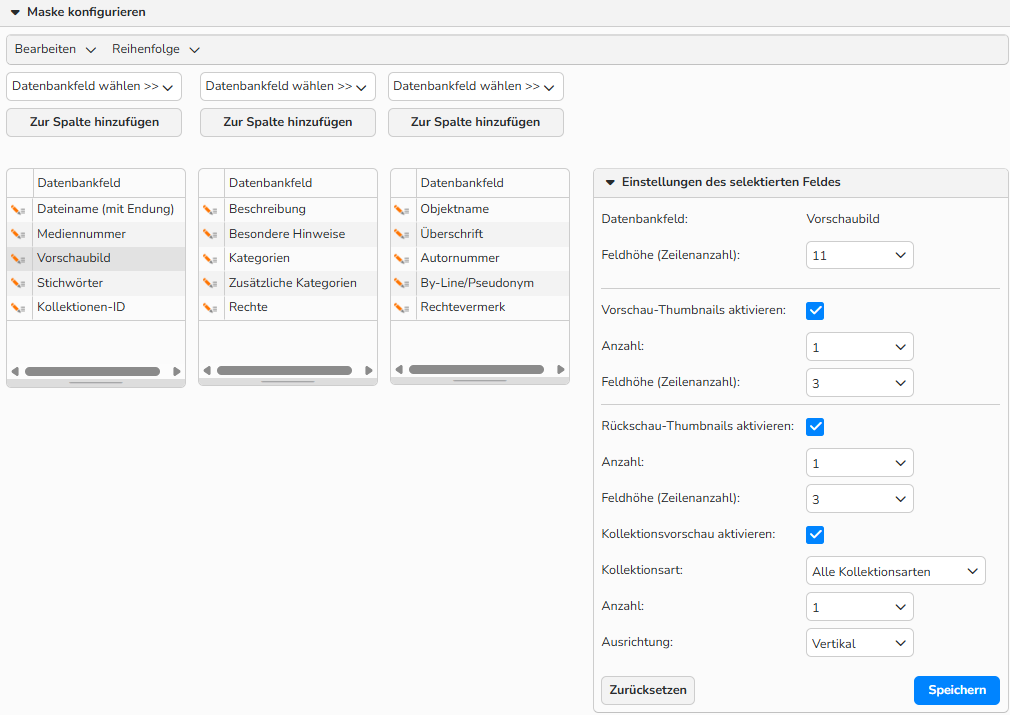Open Ausrichtung dropdown set to Vertikal
1010x715 pixels.
point(859,643)
